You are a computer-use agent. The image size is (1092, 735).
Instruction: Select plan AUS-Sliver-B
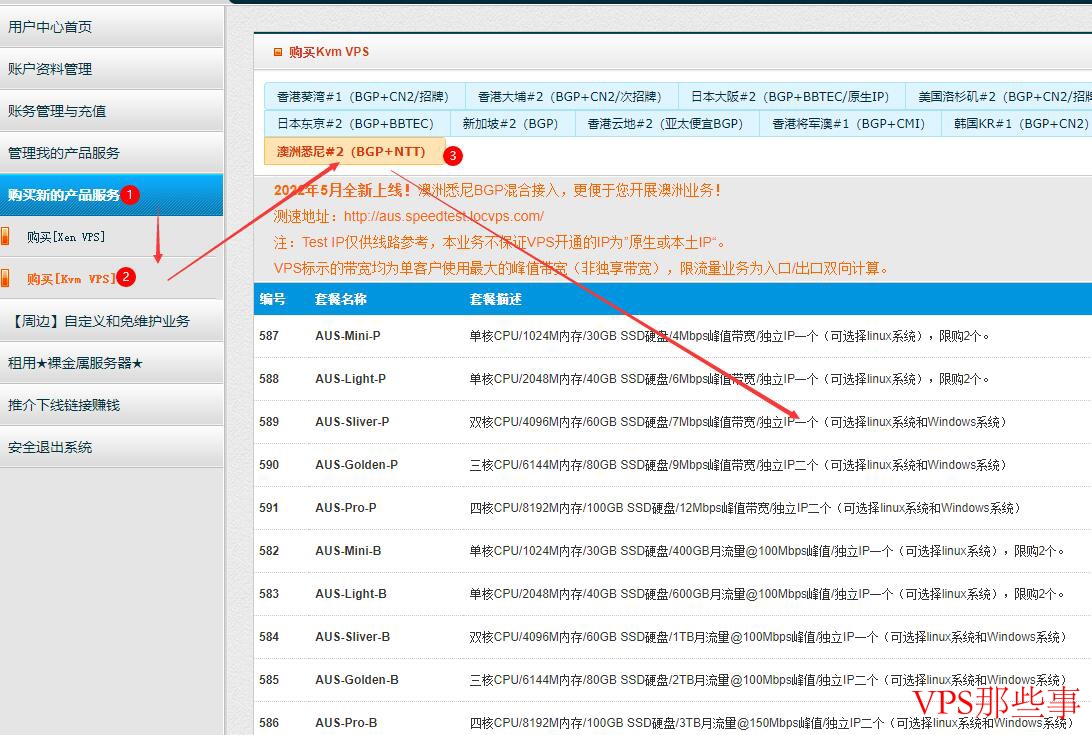352,637
